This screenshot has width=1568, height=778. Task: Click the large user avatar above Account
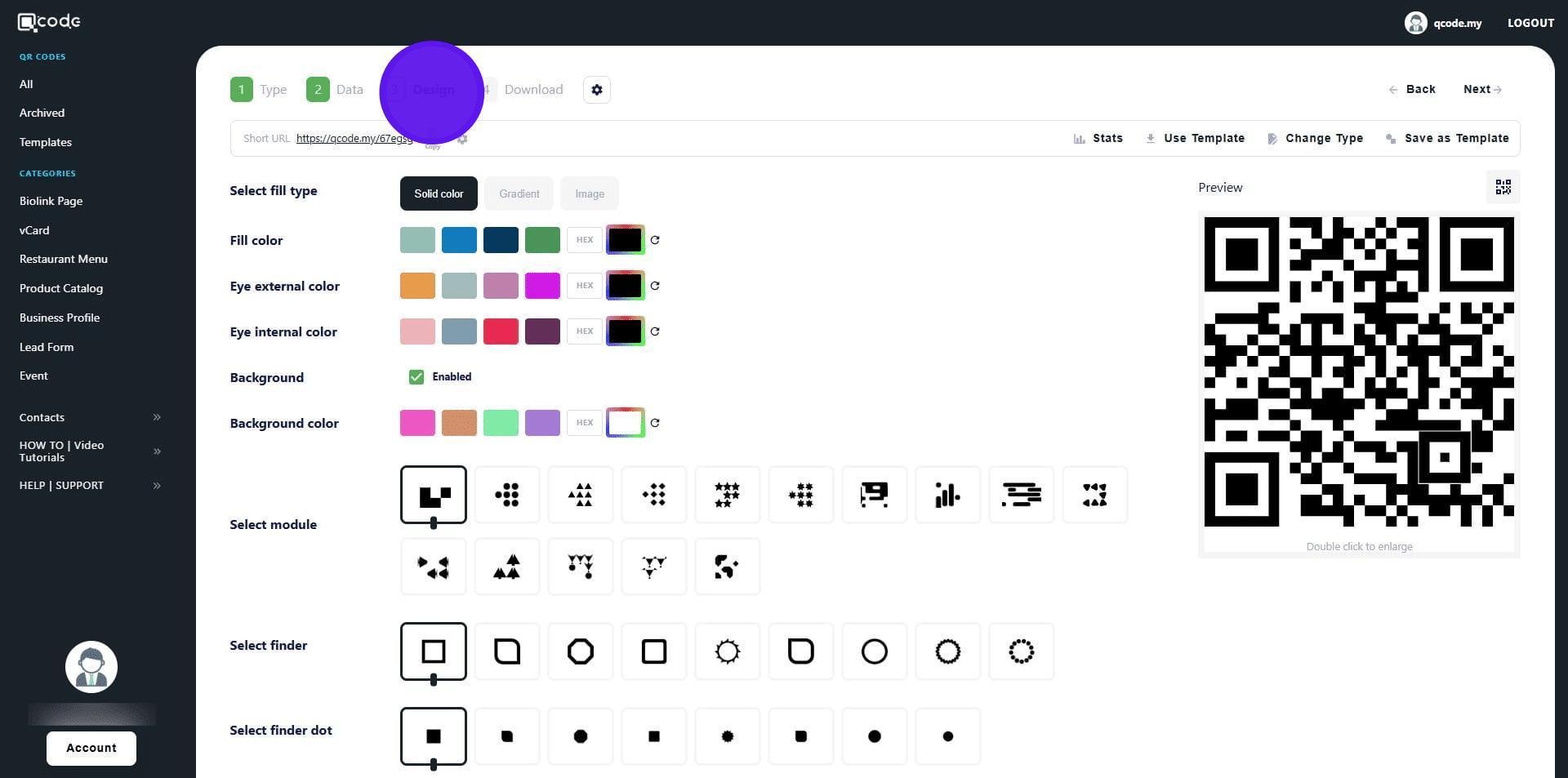click(91, 667)
